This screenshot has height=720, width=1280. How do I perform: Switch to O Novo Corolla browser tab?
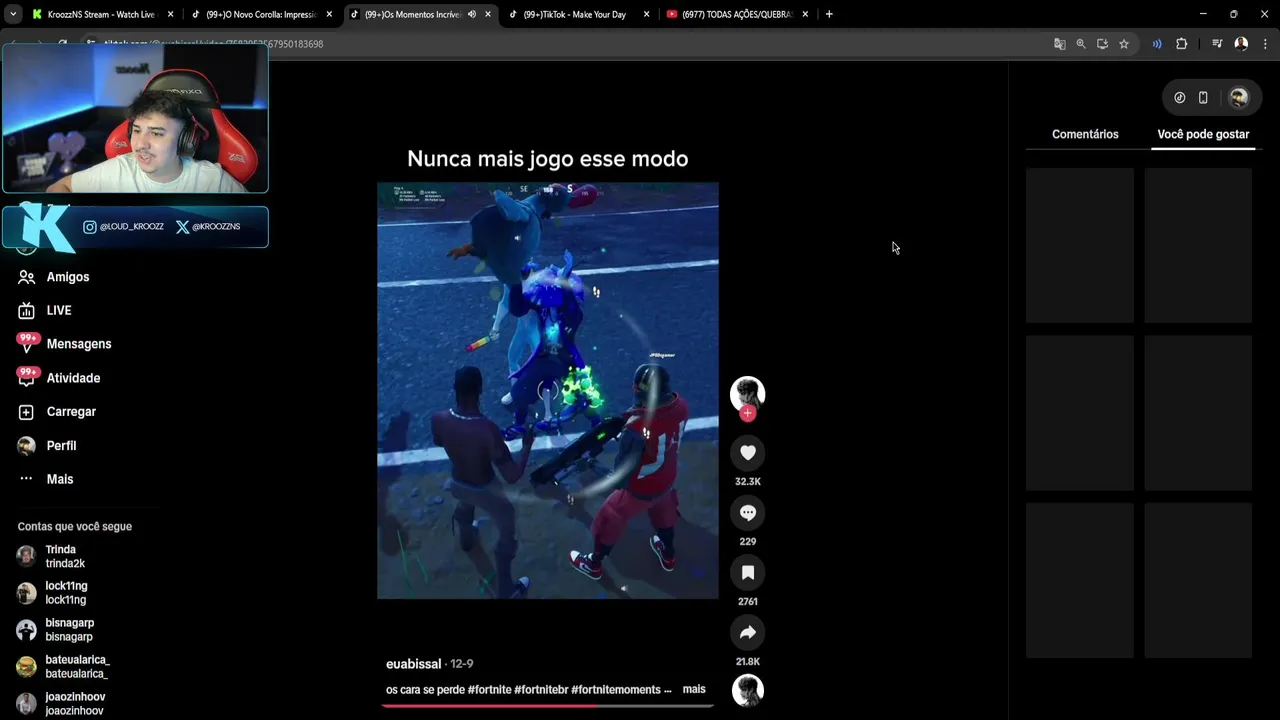pos(262,14)
